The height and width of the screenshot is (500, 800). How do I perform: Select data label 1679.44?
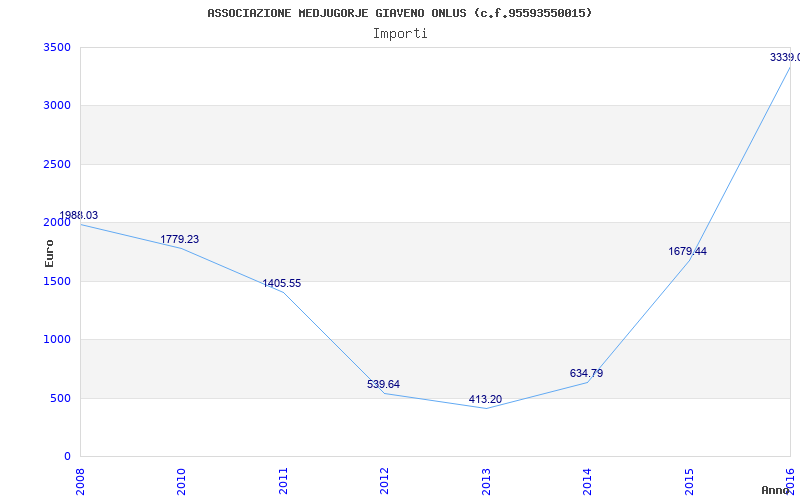tap(687, 252)
